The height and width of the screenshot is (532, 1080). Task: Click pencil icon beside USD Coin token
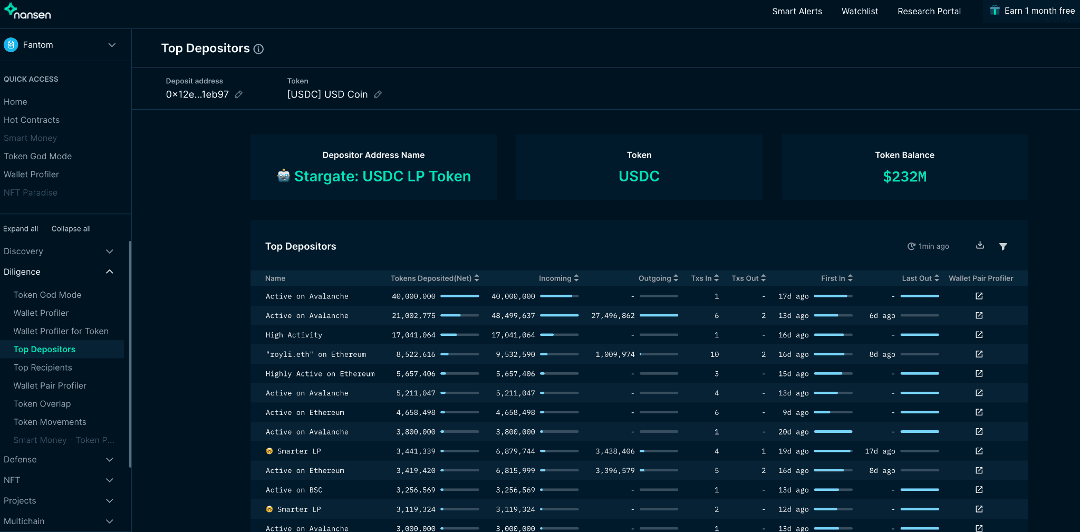click(x=378, y=95)
